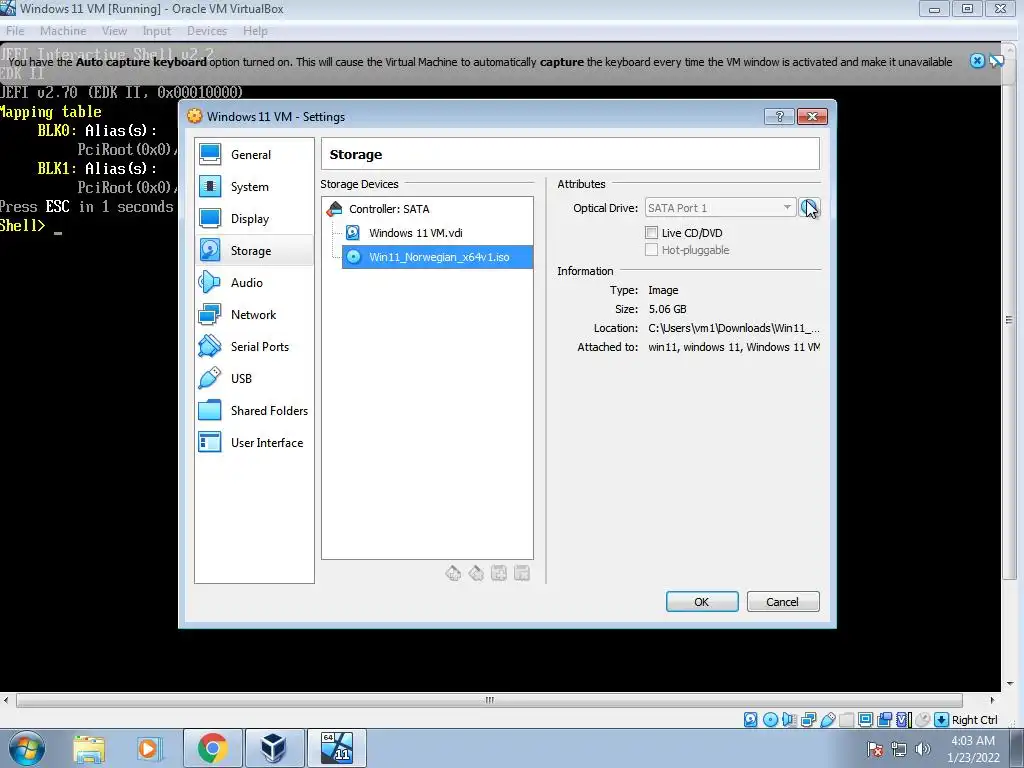1024x768 pixels.
Task: Click the network tray icon
Action: pos(899,749)
